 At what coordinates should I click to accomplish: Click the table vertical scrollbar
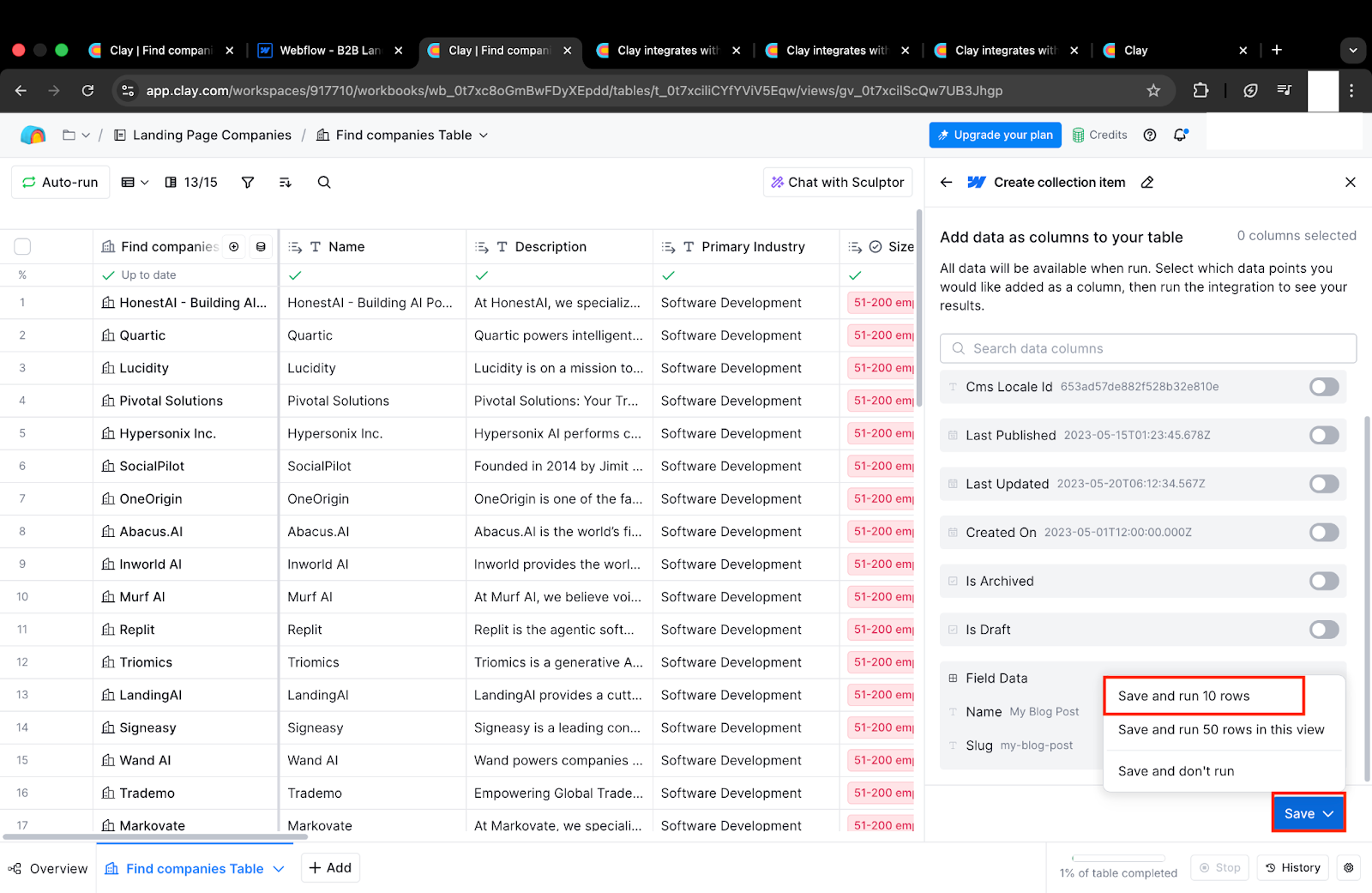pos(919,308)
